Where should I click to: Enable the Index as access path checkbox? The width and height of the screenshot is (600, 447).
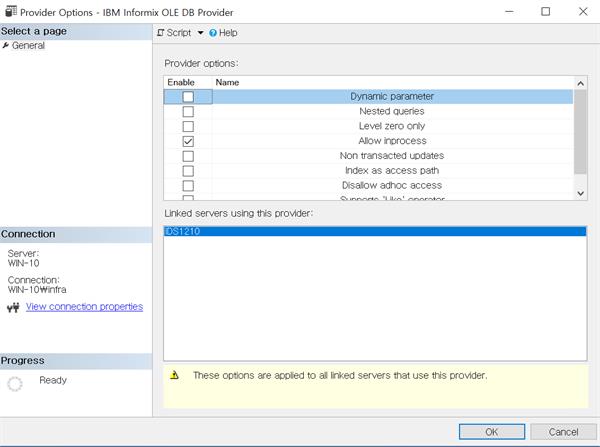pos(188,171)
